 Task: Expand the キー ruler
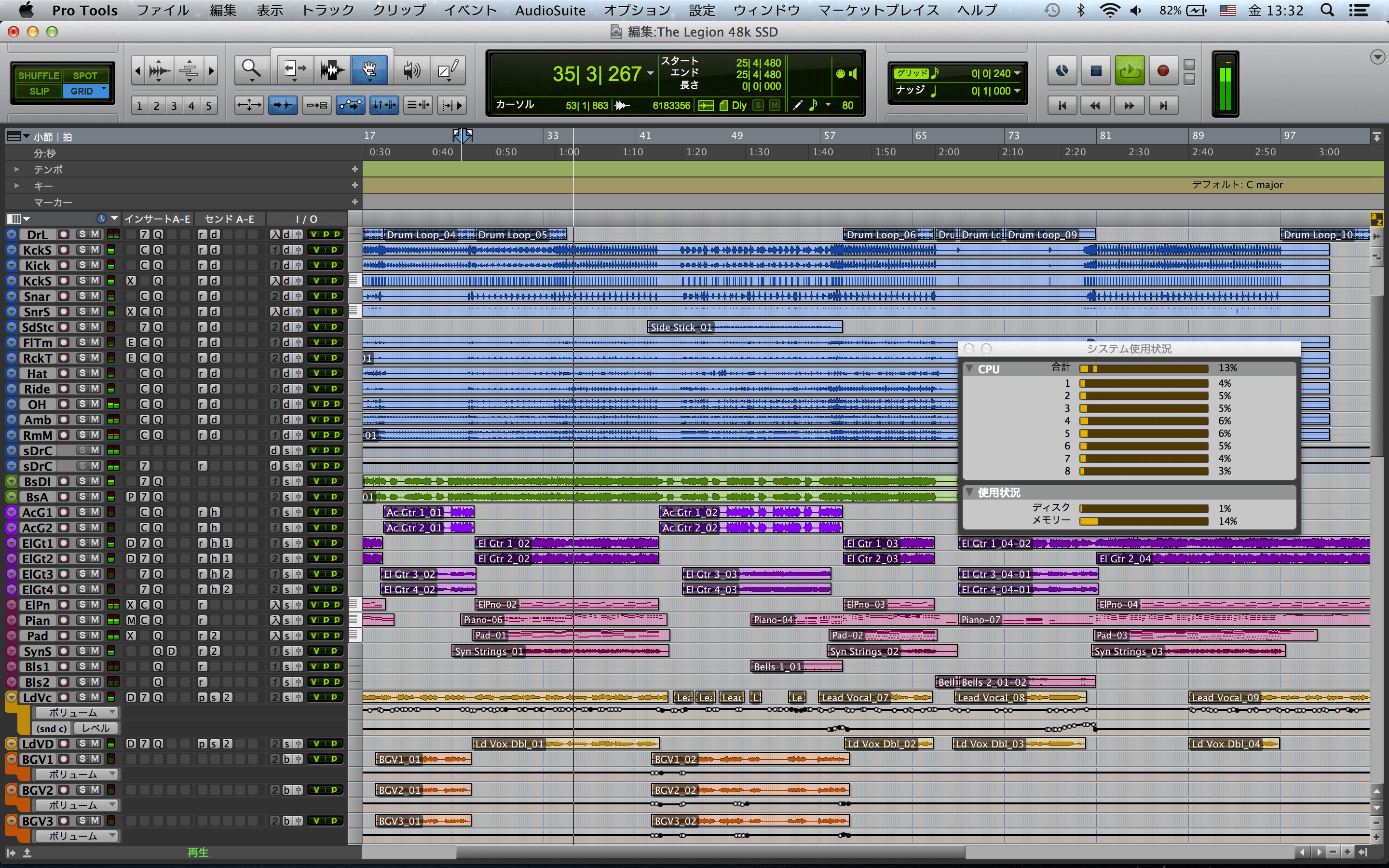17,186
